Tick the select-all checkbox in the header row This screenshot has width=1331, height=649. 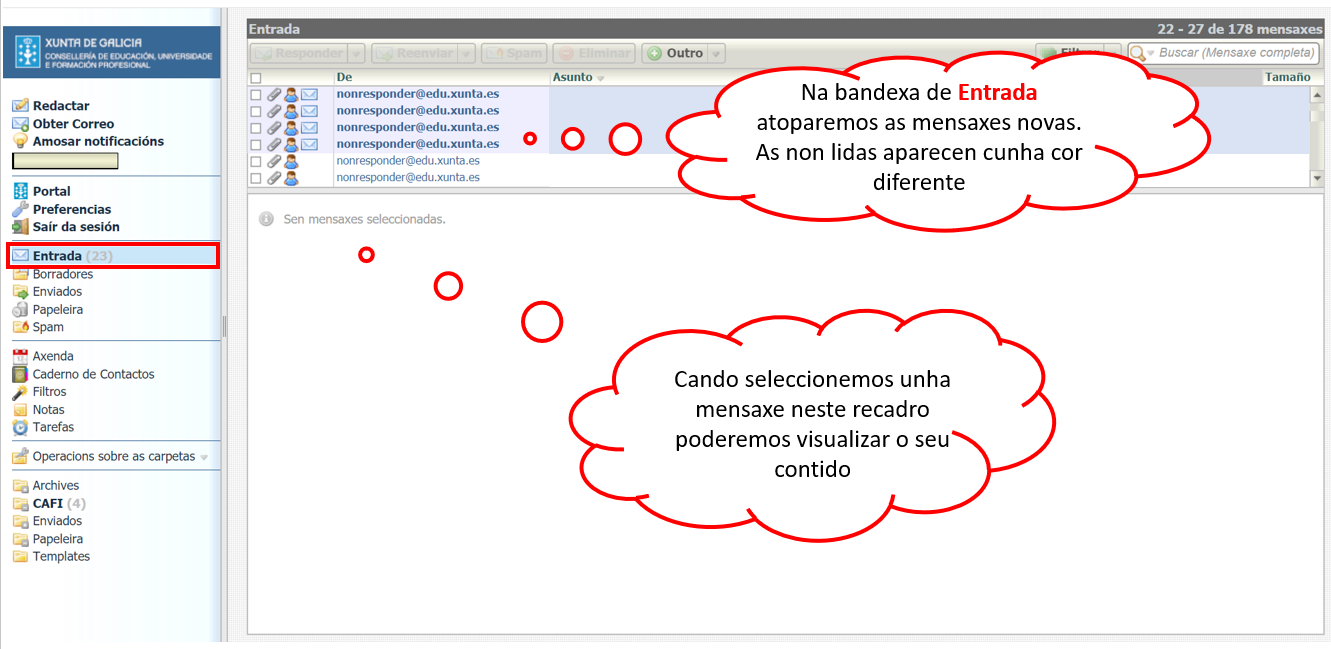pyautogui.click(x=256, y=78)
